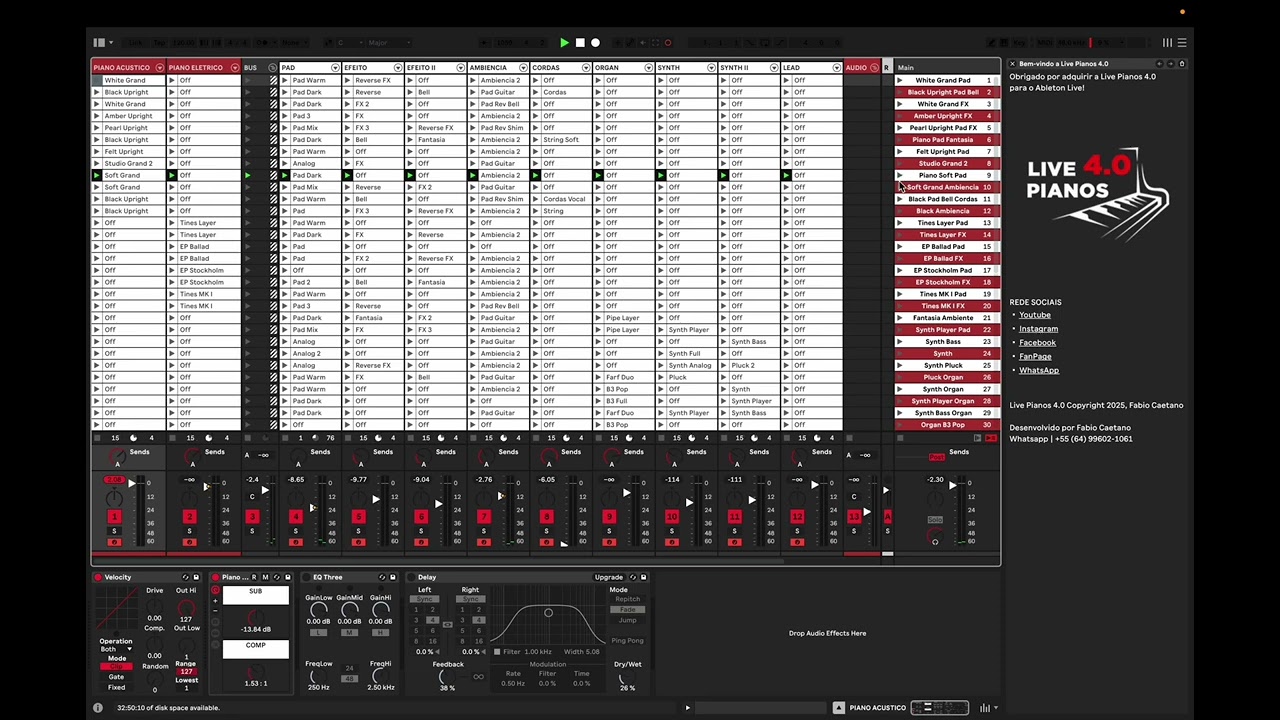Open the Velocity Operation dropdown set to Both
Screen dimensions: 1280x720
118,649
